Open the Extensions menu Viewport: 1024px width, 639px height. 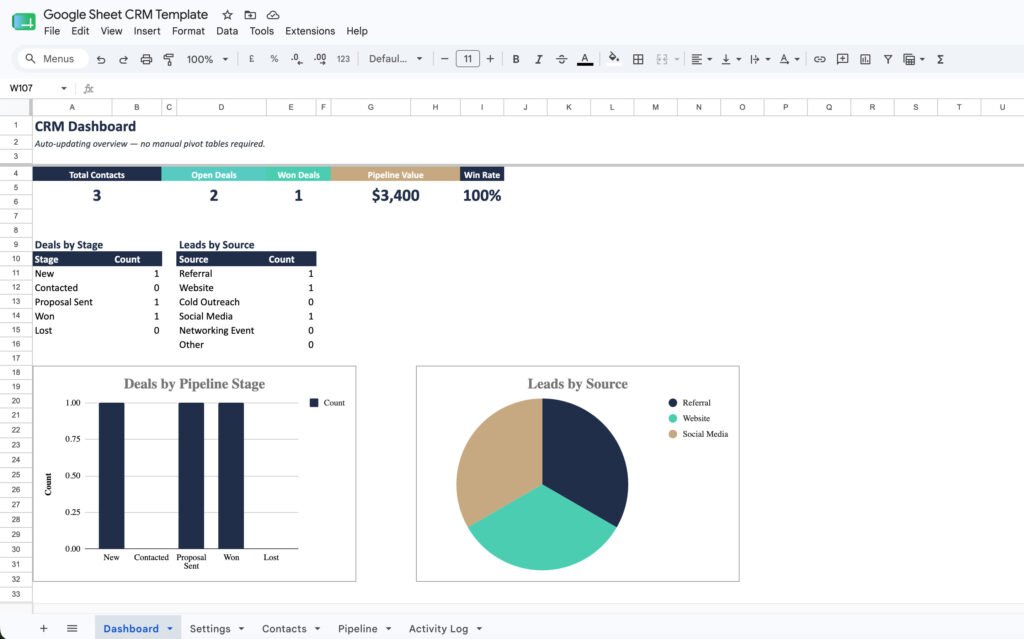coord(310,31)
